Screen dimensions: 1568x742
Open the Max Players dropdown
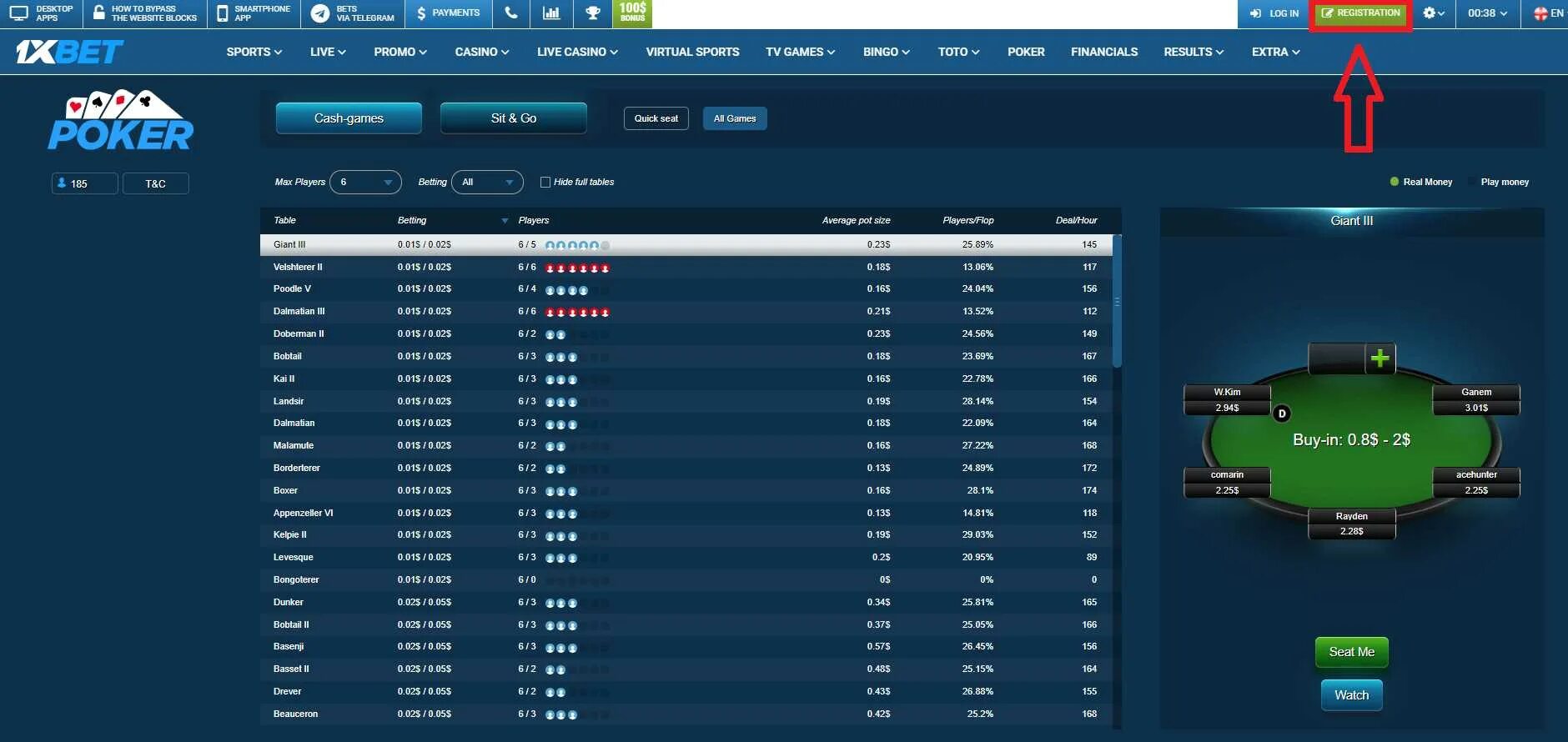click(365, 182)
